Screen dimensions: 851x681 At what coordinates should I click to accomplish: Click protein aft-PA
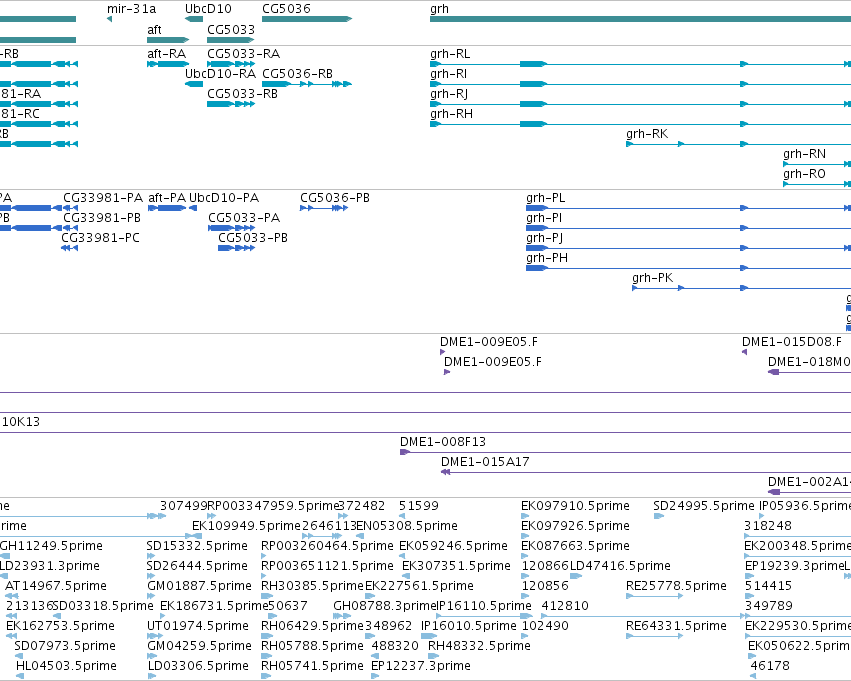pos(167,198)
